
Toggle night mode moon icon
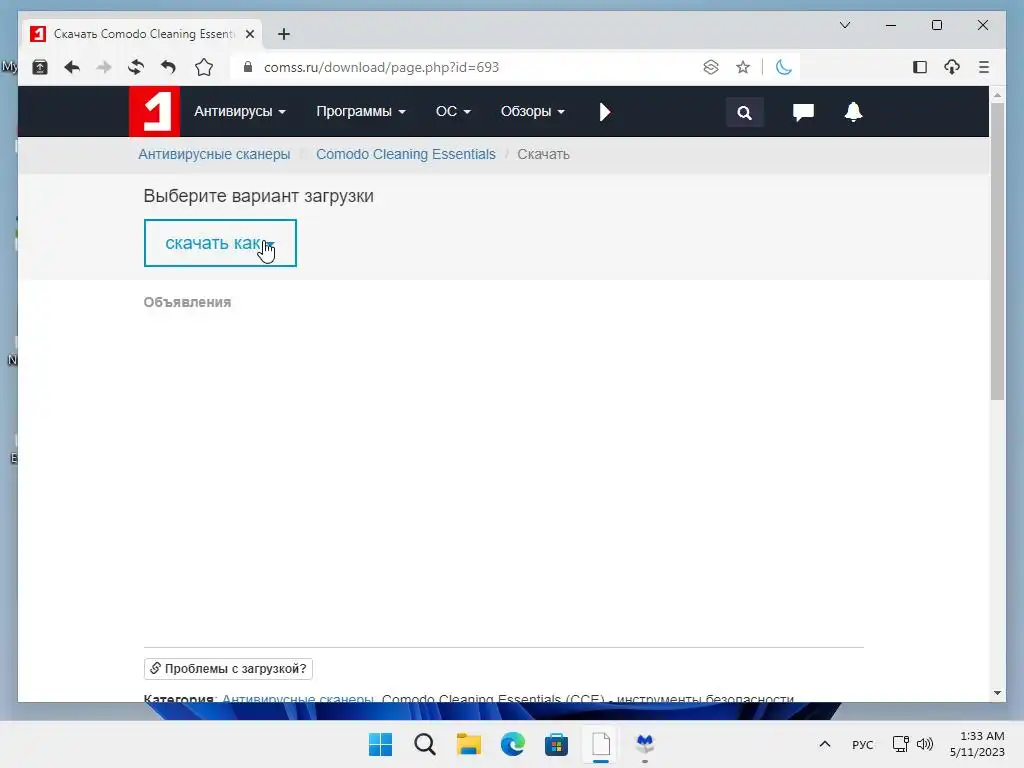[784, 67]
